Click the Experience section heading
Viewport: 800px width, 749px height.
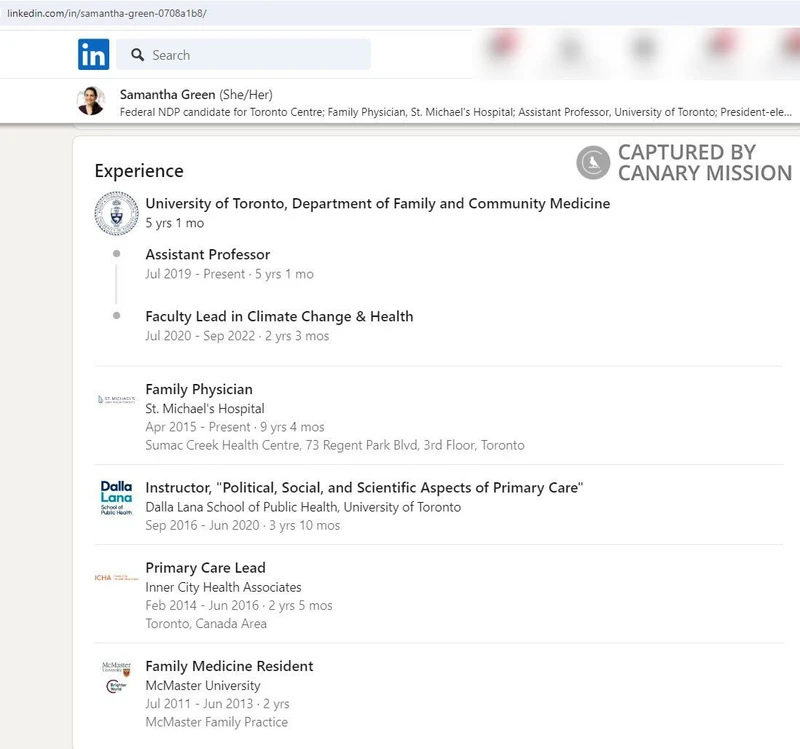pos(139,171)
